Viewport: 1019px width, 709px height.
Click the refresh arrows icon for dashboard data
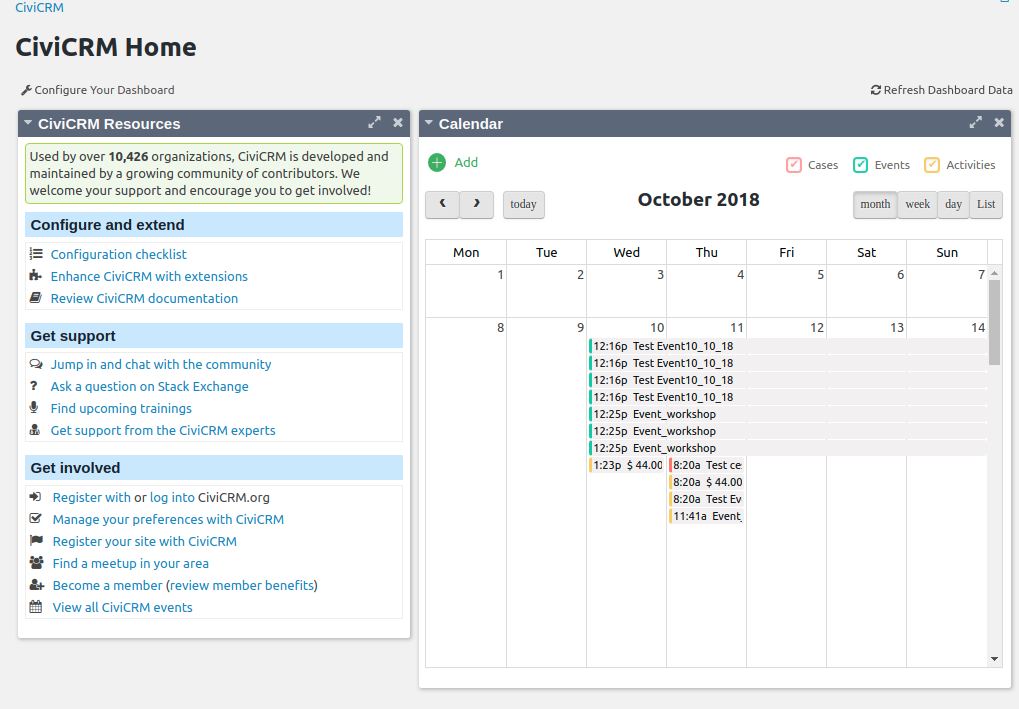point(875,90)
